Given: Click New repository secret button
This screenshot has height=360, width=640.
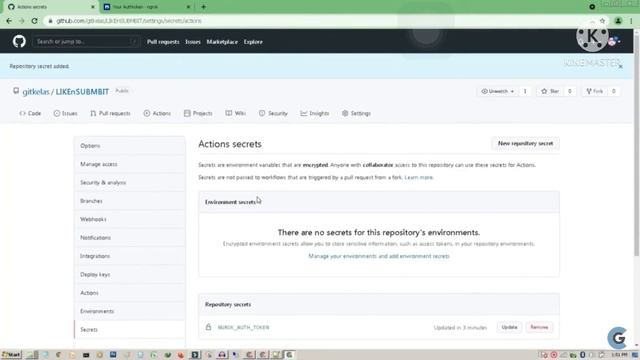Looking at the screenshot, I should point(525,144).
